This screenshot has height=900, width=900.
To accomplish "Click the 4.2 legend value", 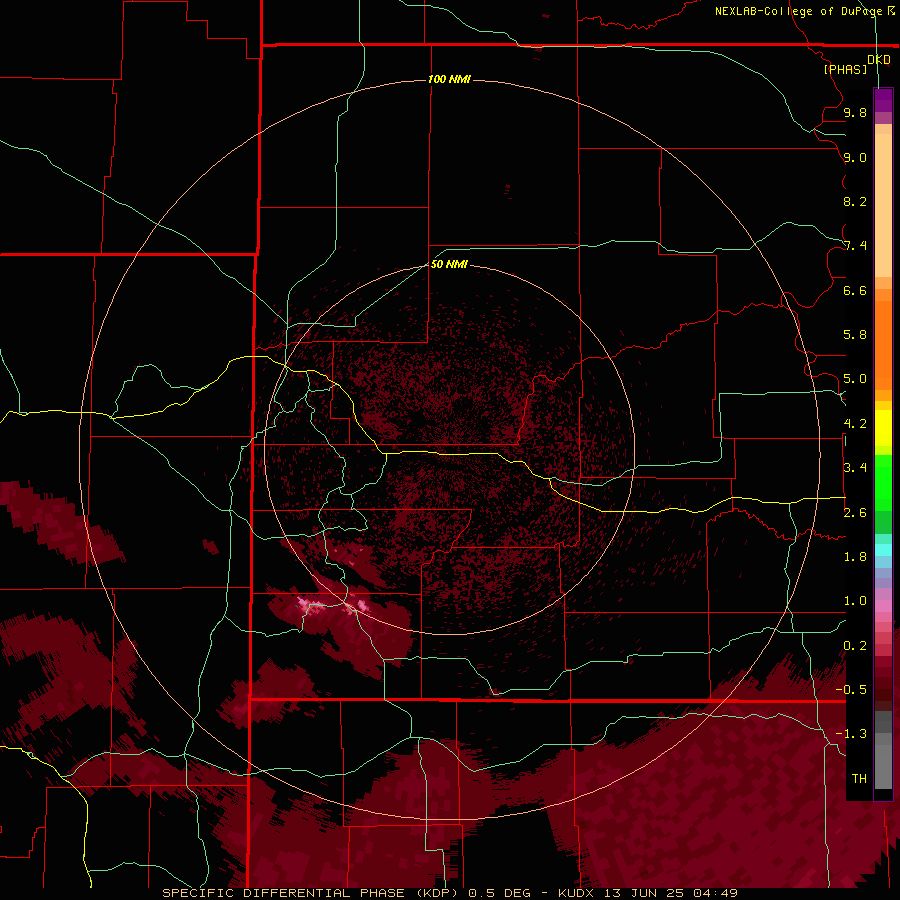I will [x=855, y=424].
